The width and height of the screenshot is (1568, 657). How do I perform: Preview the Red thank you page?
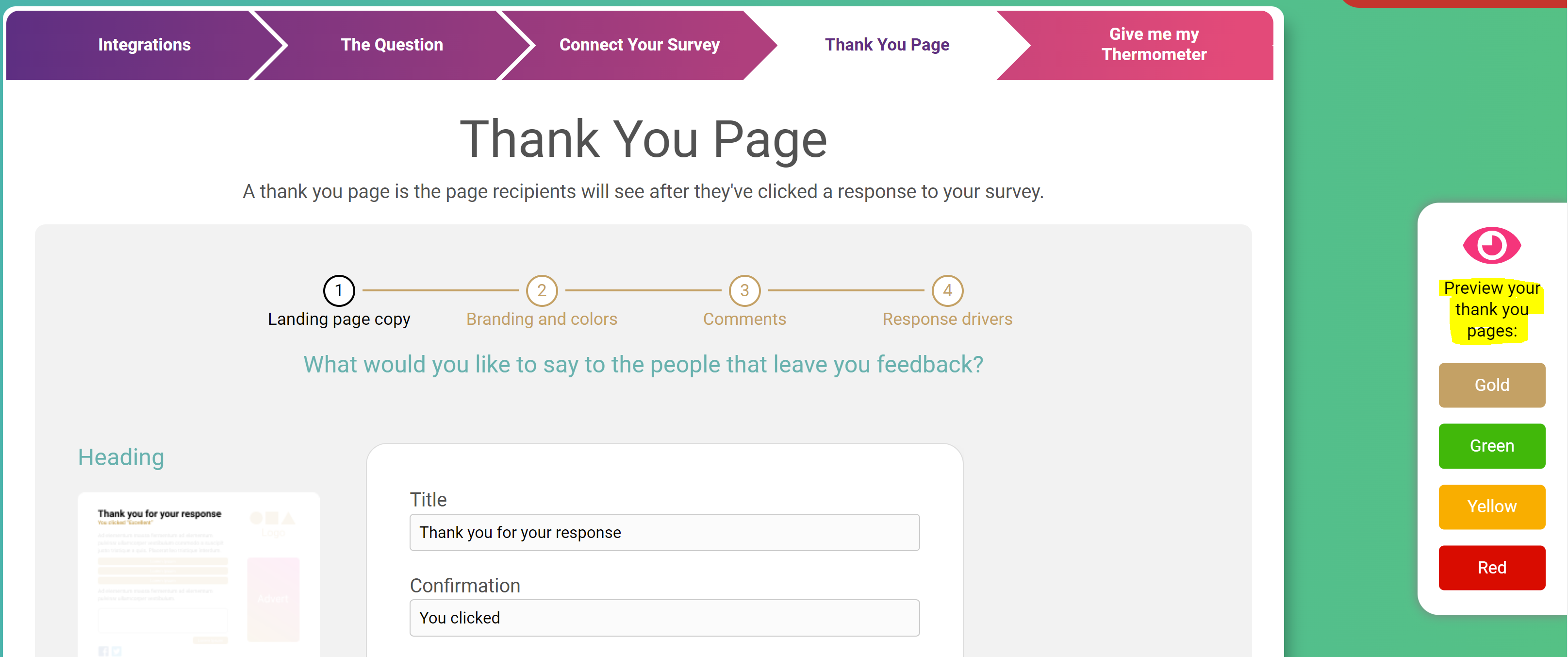1492,568
